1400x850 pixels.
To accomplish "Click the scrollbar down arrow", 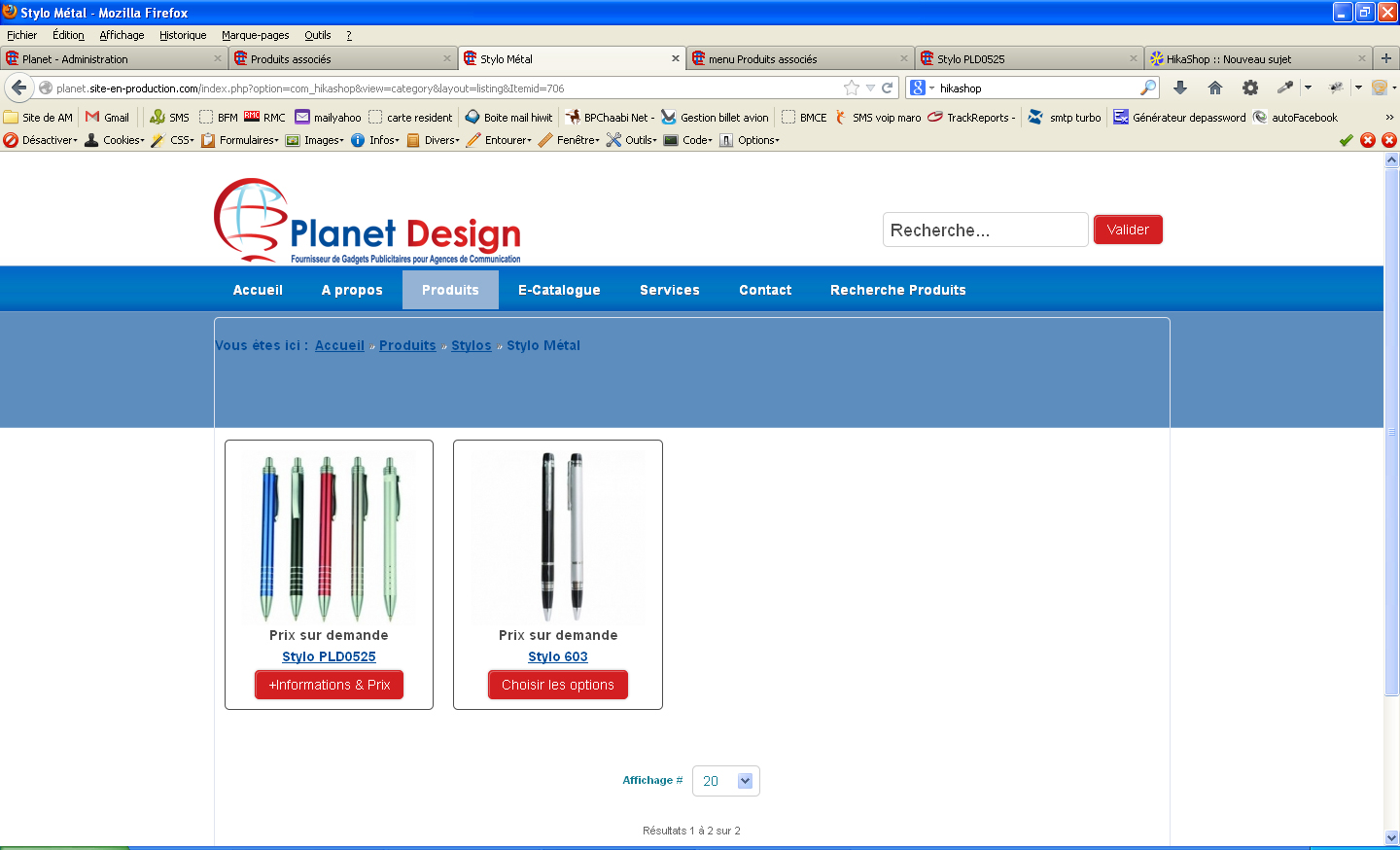I will 1391,837.
